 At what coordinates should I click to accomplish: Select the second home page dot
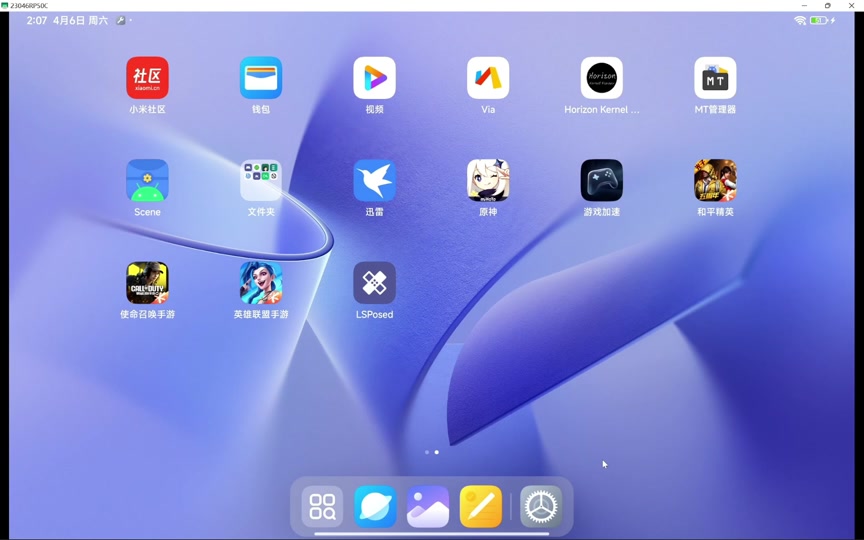point(436,452)
